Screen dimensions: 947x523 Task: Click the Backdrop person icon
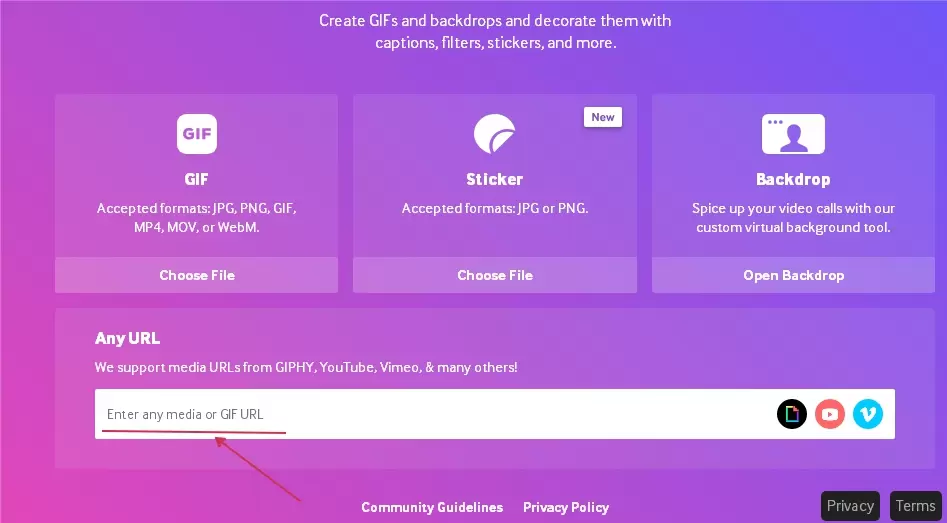[x=793, y=134]
